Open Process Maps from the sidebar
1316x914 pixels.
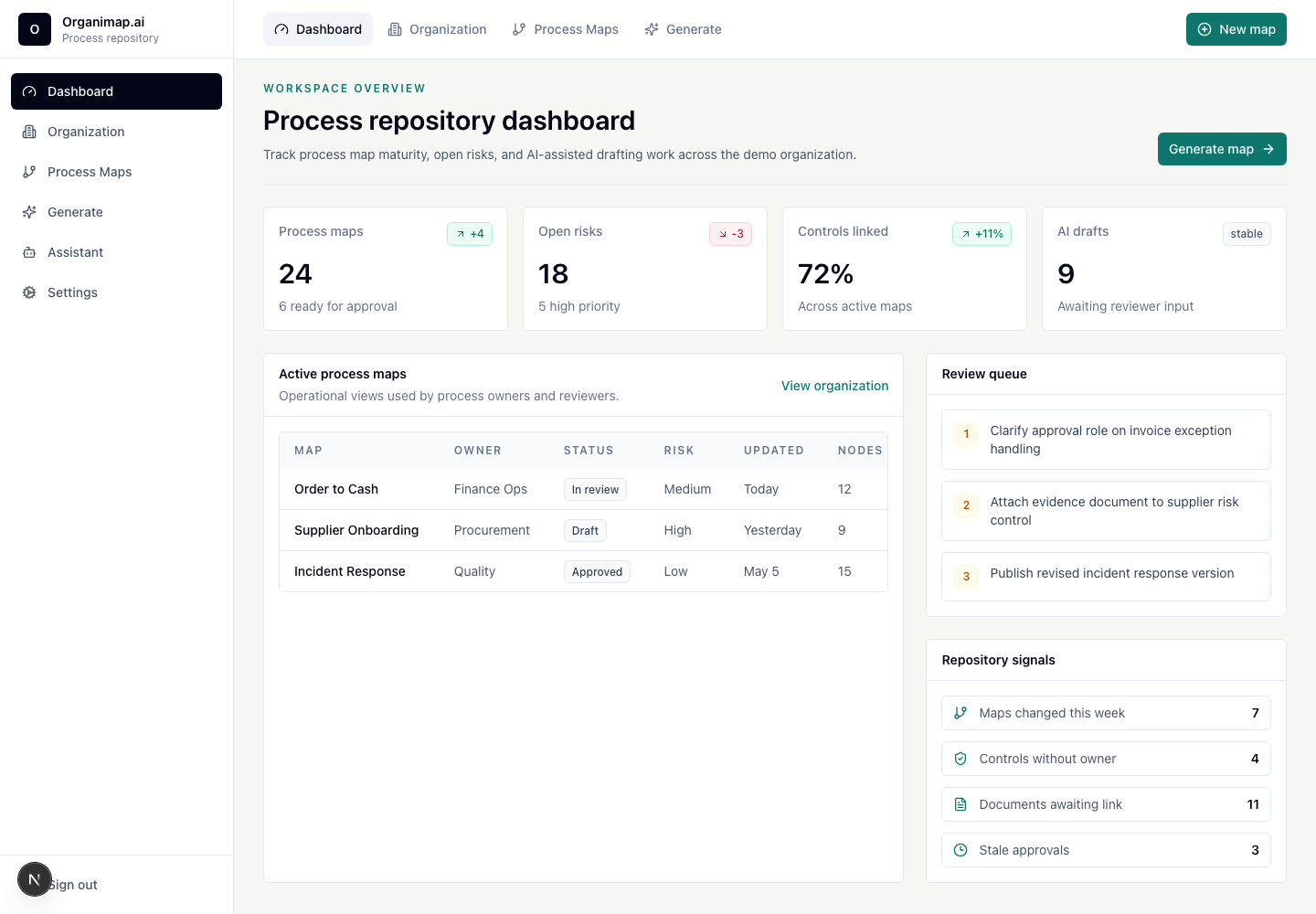click(x=116, y=172)
